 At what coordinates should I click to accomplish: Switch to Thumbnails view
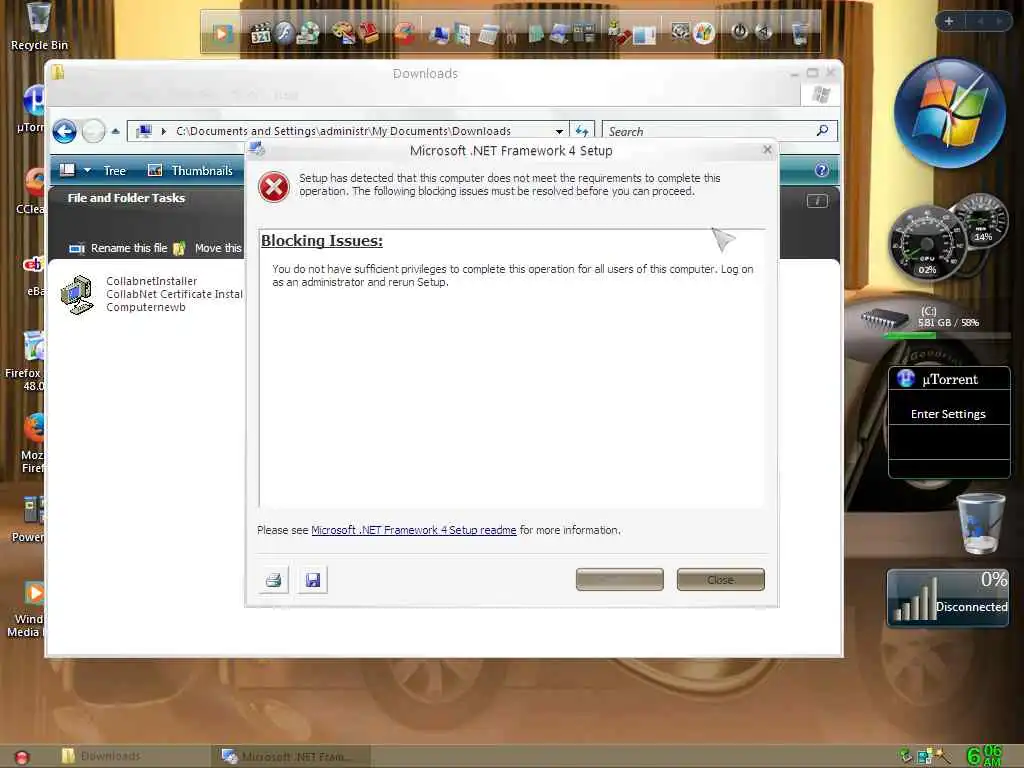click(190, 170)
